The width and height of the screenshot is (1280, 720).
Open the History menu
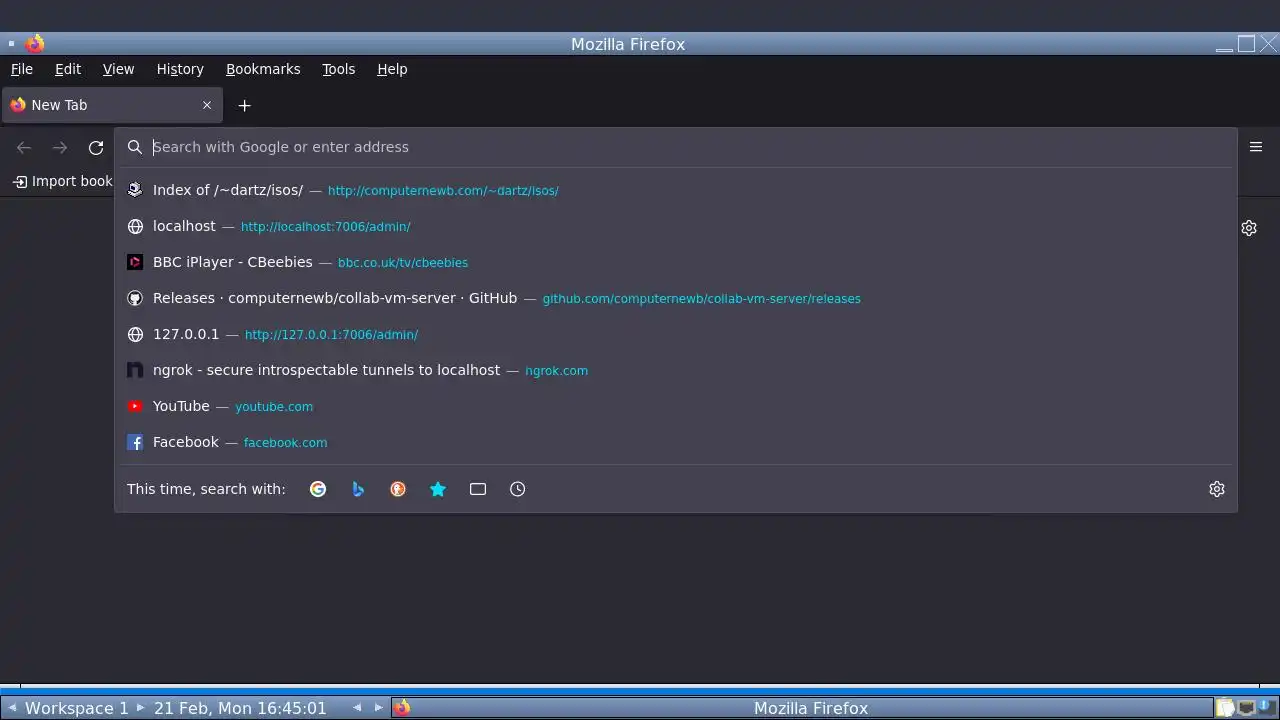180,69
